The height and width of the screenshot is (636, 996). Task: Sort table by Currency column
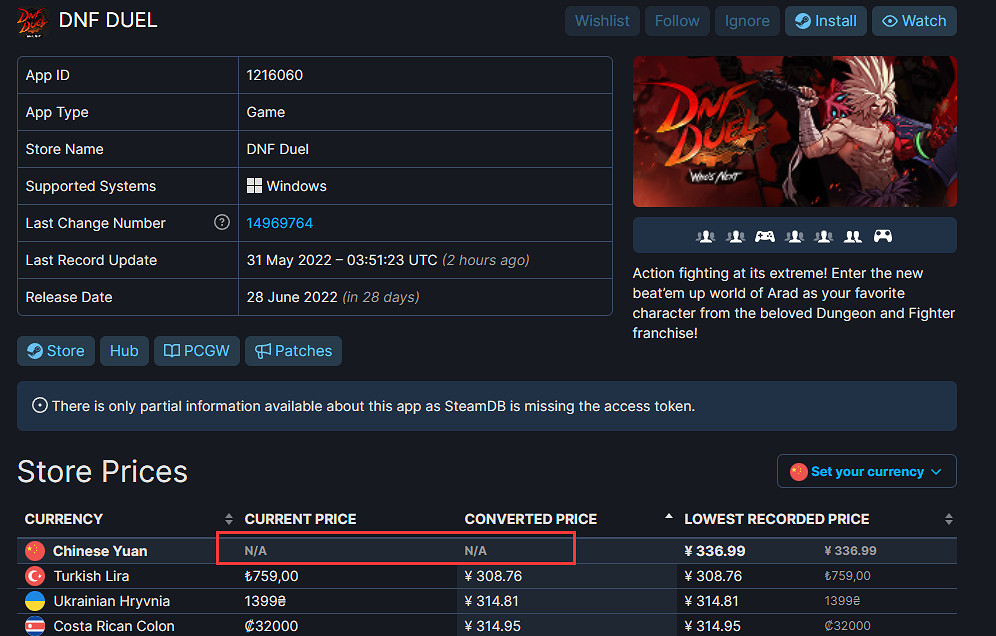coord(64,519)
